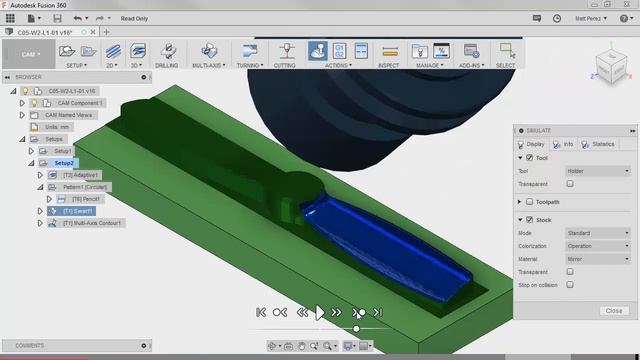Screen dimensions: 640x360
Task: Click the Setup Sheet icon in ACTIONS
Action: point(361,51)
